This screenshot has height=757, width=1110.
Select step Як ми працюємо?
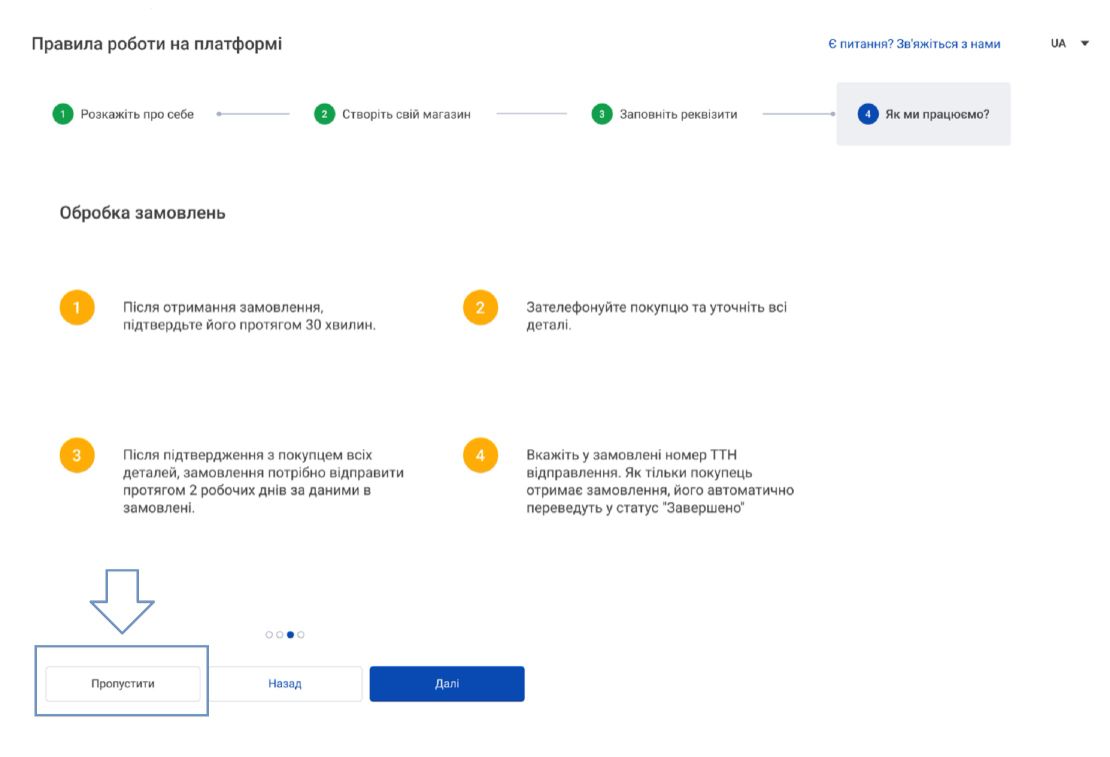pyautogui.click(x=923, y=114)
